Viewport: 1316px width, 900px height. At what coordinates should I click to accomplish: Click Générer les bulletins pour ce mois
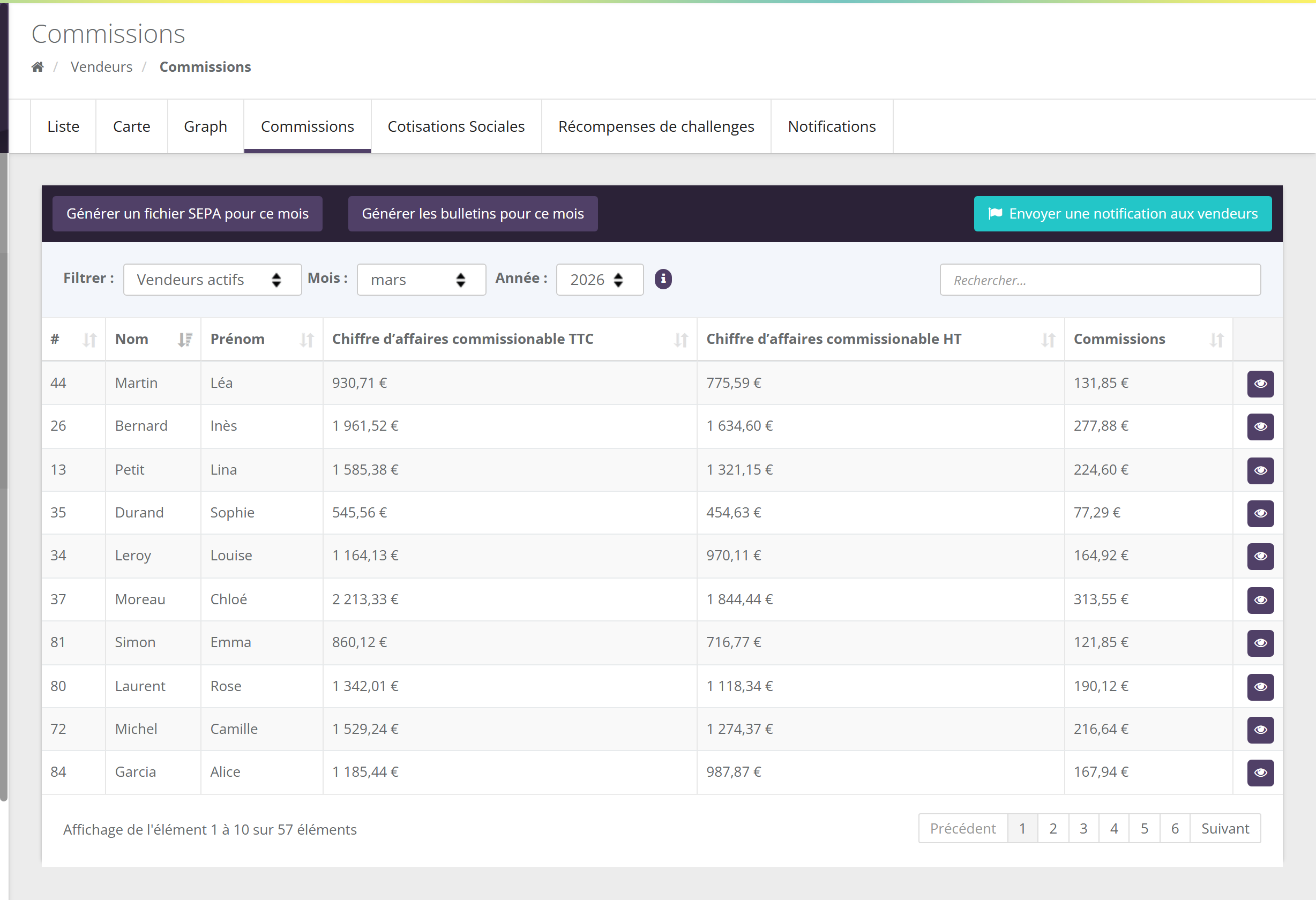[x=473, y=214]
